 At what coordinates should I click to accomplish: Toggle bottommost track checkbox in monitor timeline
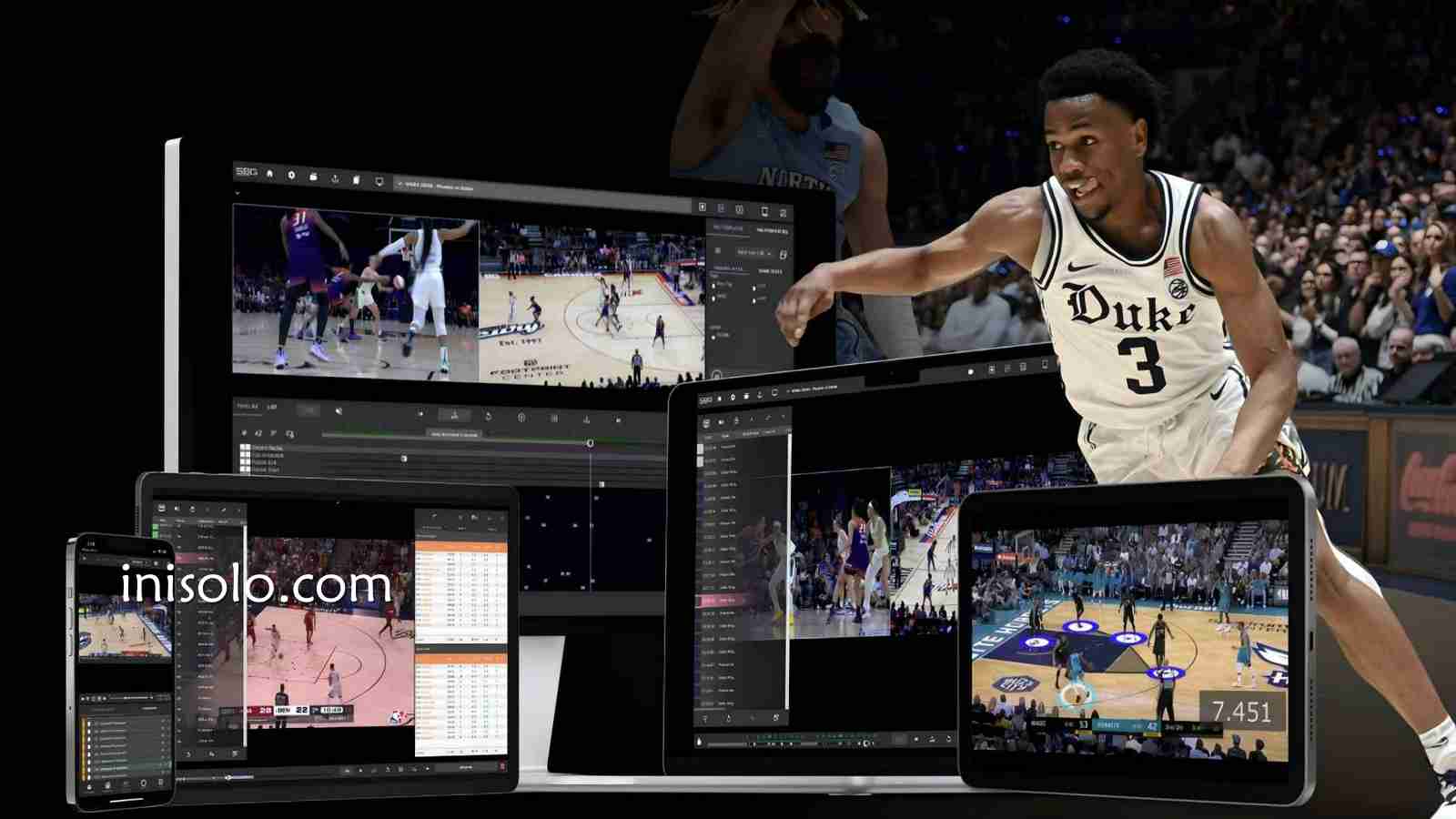245,469
